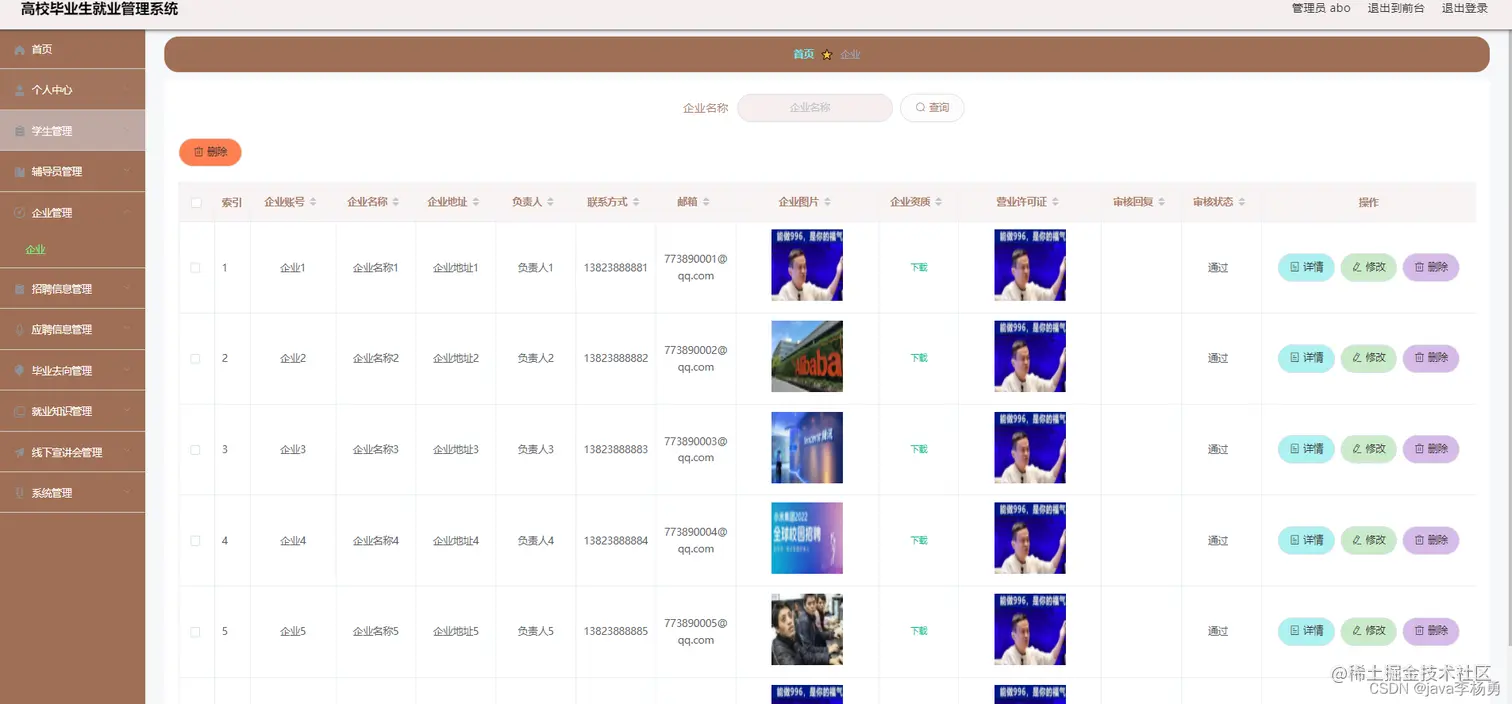Sort by the 企业地址 column sort arrows
Viewport: 1512px width, 704px height.
pyautogui.click(x=476, y=202)
